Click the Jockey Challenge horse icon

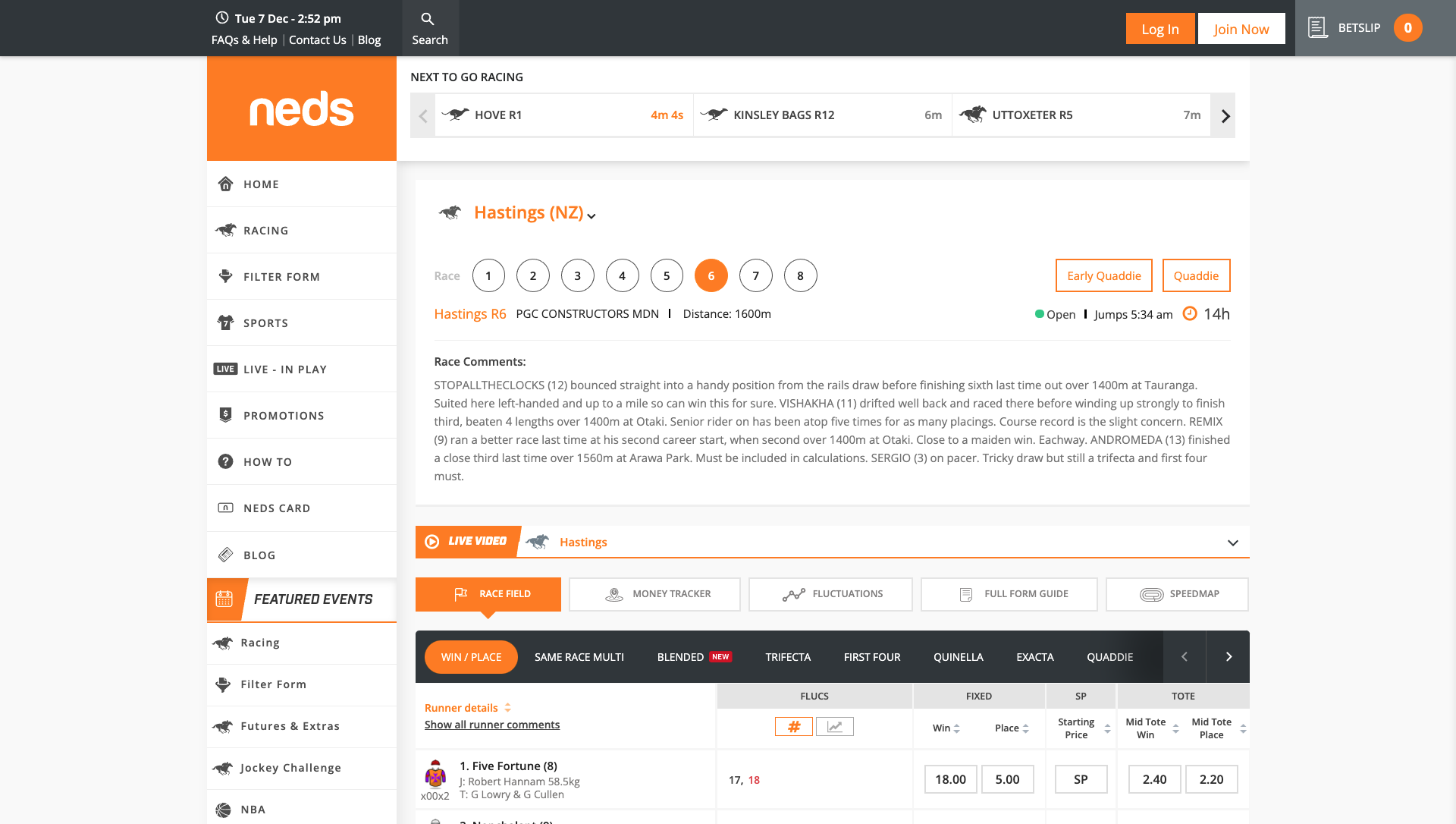(223, 768)
